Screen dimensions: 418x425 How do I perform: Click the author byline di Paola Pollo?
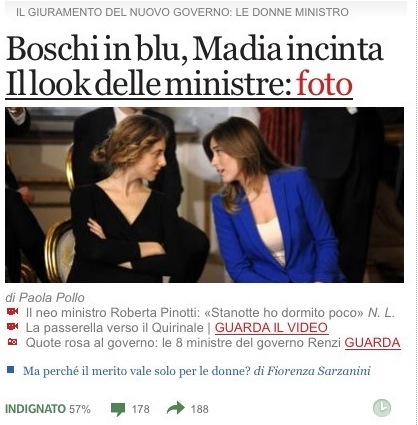45,298
